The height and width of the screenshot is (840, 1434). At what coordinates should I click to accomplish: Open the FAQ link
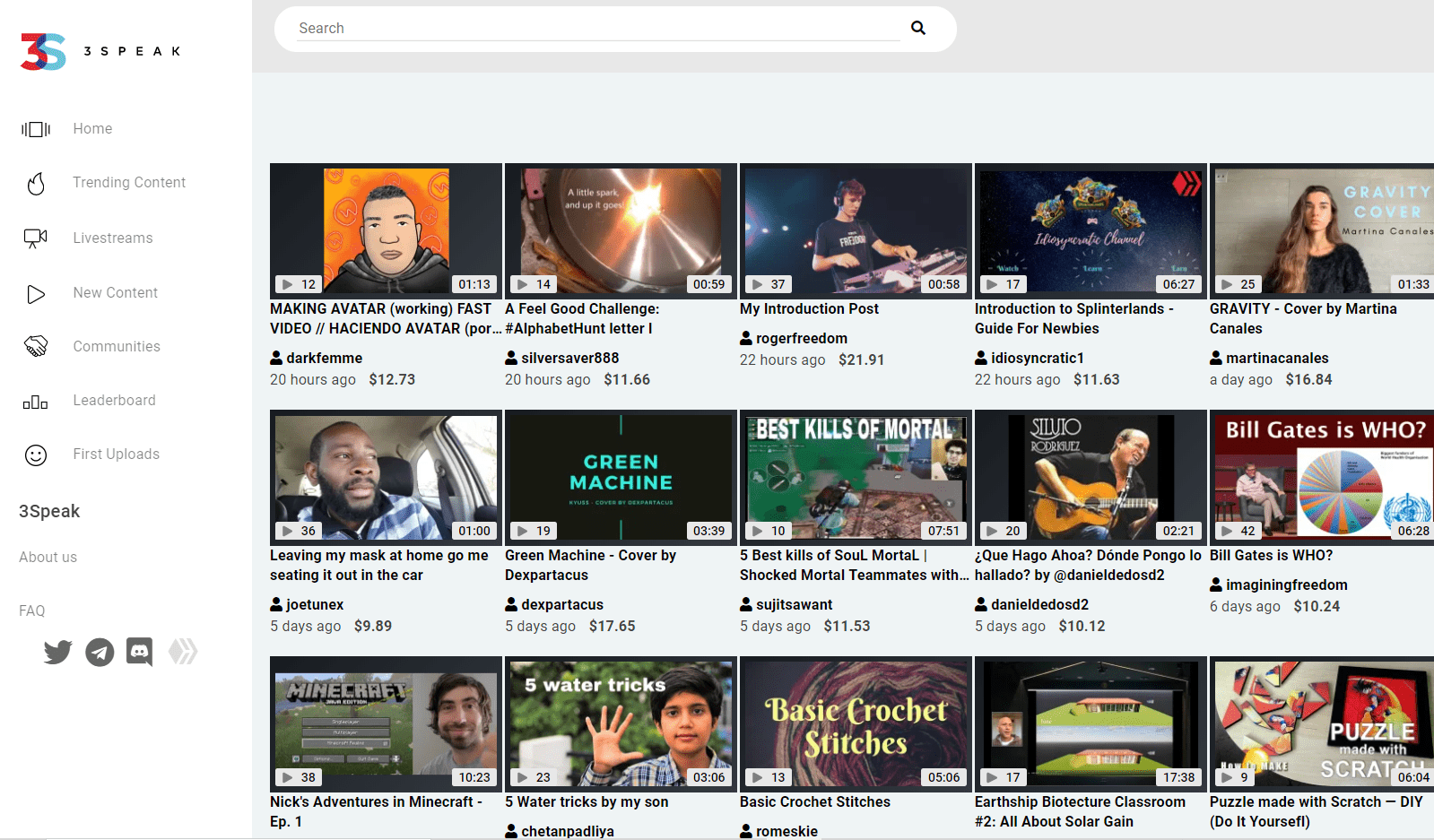coord(31,611)
